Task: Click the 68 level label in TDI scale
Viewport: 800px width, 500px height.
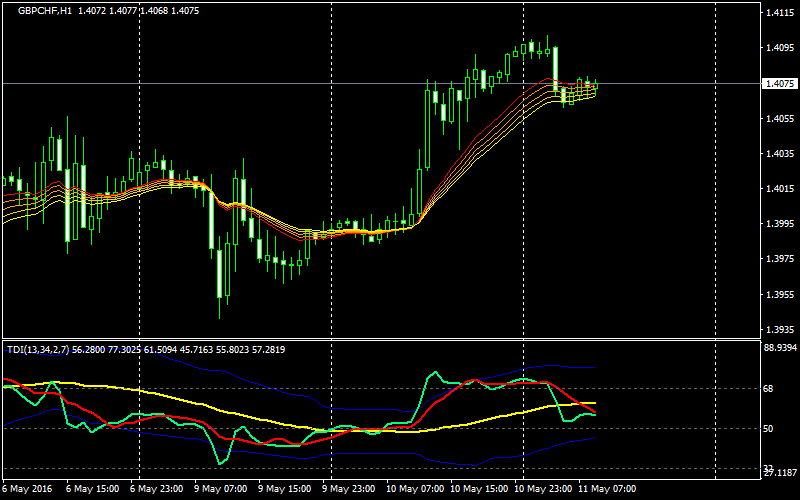Action: click(x=768, y=389)
